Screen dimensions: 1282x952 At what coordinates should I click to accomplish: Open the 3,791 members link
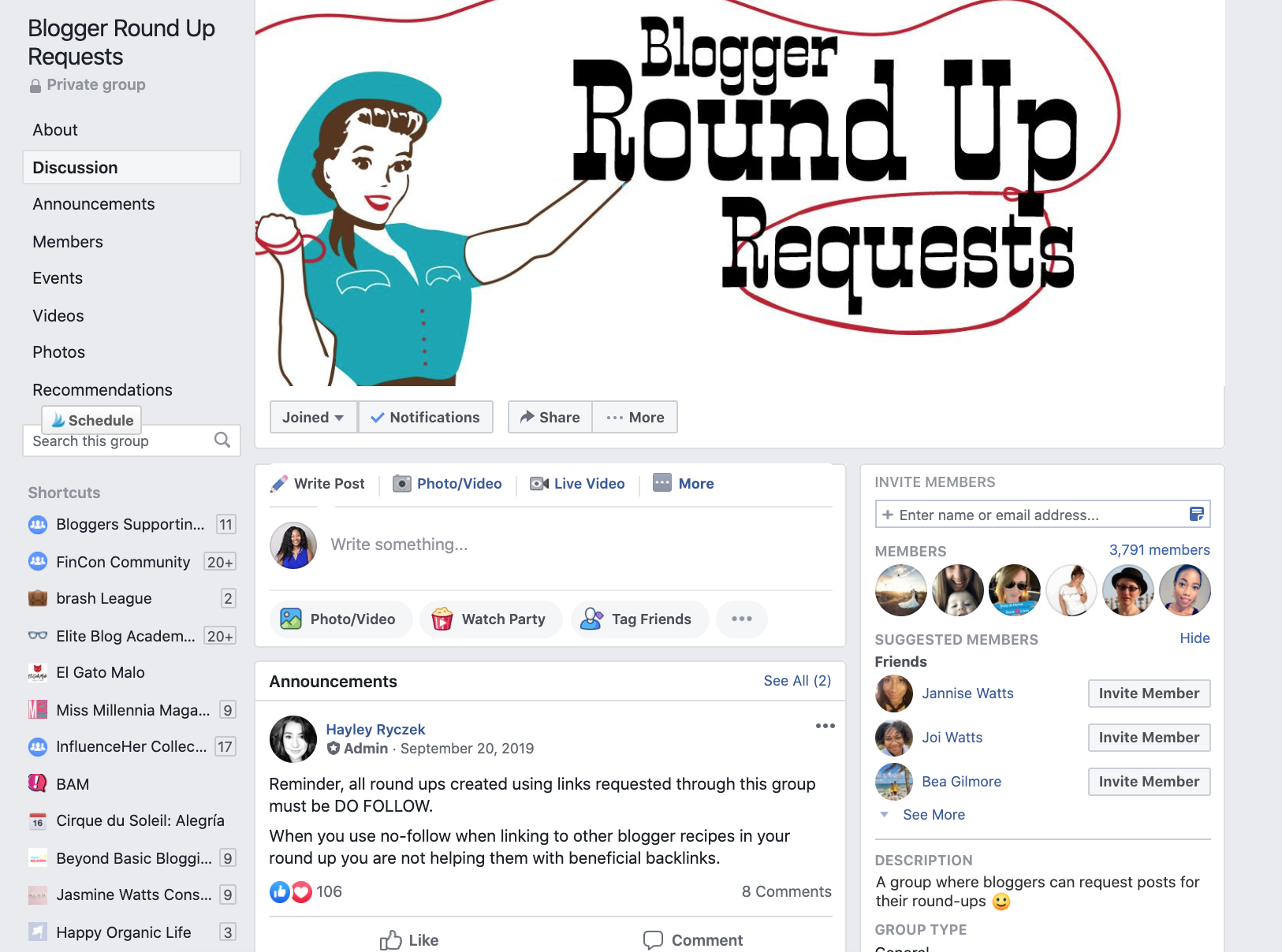[x=1159, y=550]
